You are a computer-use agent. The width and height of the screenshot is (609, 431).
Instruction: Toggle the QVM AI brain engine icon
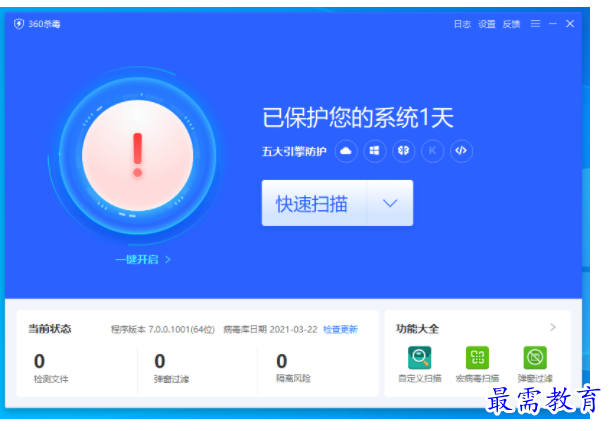click(404, 151)
